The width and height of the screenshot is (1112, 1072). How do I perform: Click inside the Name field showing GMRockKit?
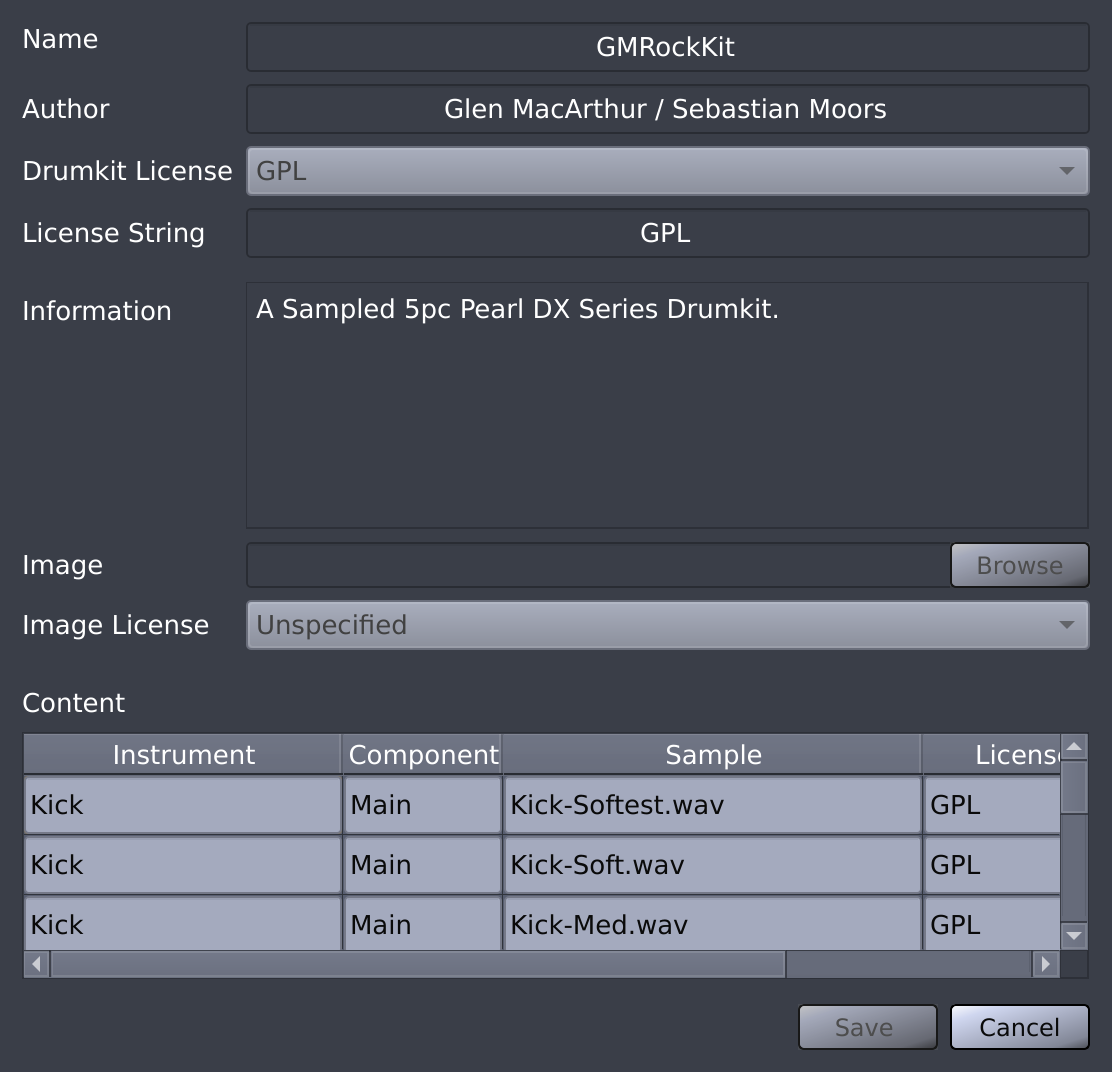[x=666, y=46]
